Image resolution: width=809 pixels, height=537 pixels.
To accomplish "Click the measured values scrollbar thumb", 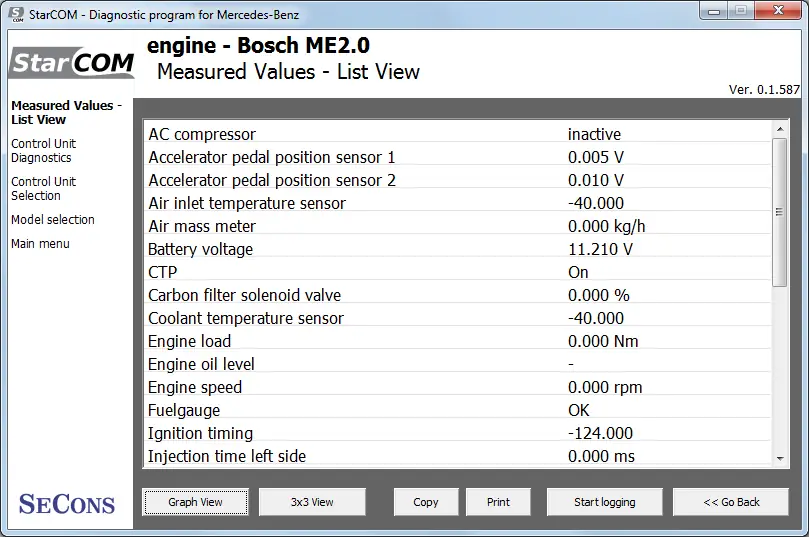I will pos(780,212).
